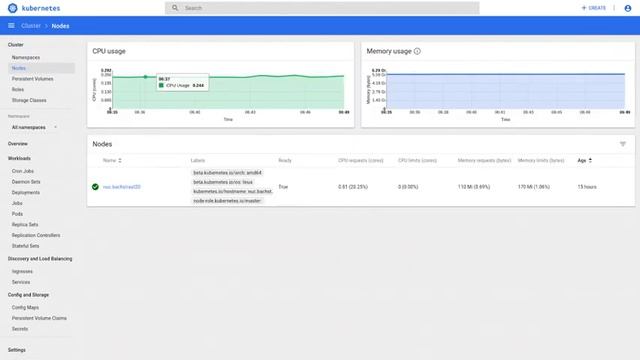Click the search magnifier icon

click(175, 8)
